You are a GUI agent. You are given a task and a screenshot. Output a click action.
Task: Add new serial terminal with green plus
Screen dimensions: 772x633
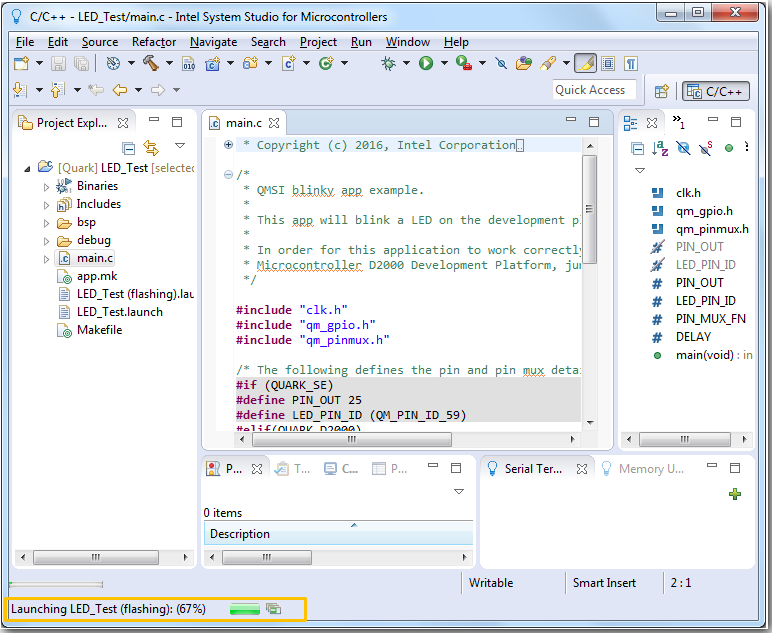735,494
